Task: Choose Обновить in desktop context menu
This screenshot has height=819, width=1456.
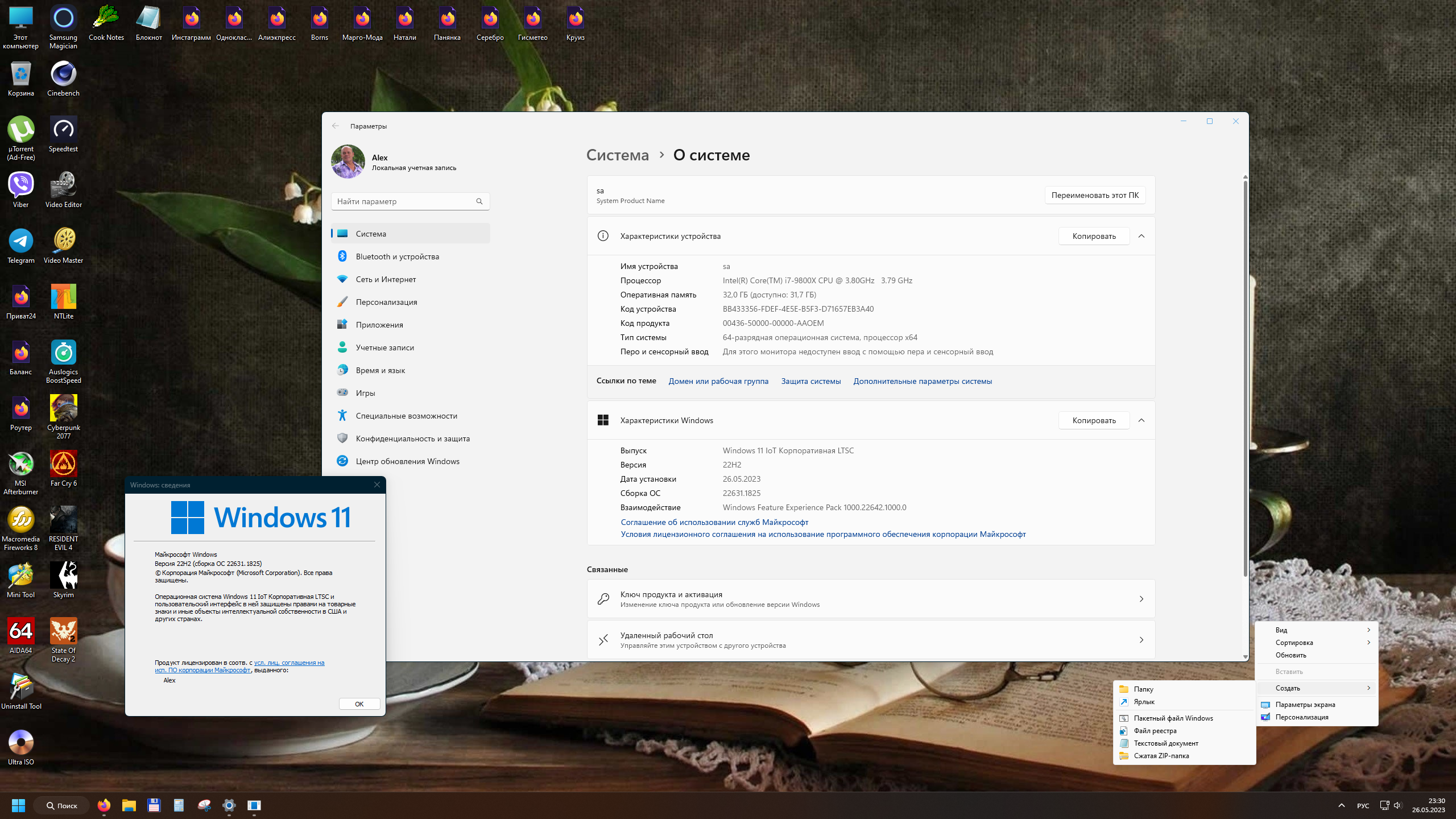Action: [1316, 655]
